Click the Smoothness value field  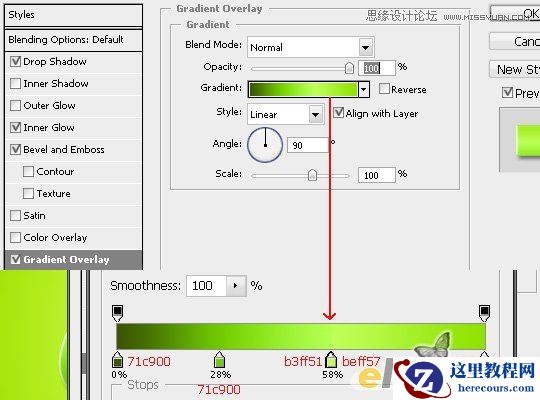(x=206, y=286)
